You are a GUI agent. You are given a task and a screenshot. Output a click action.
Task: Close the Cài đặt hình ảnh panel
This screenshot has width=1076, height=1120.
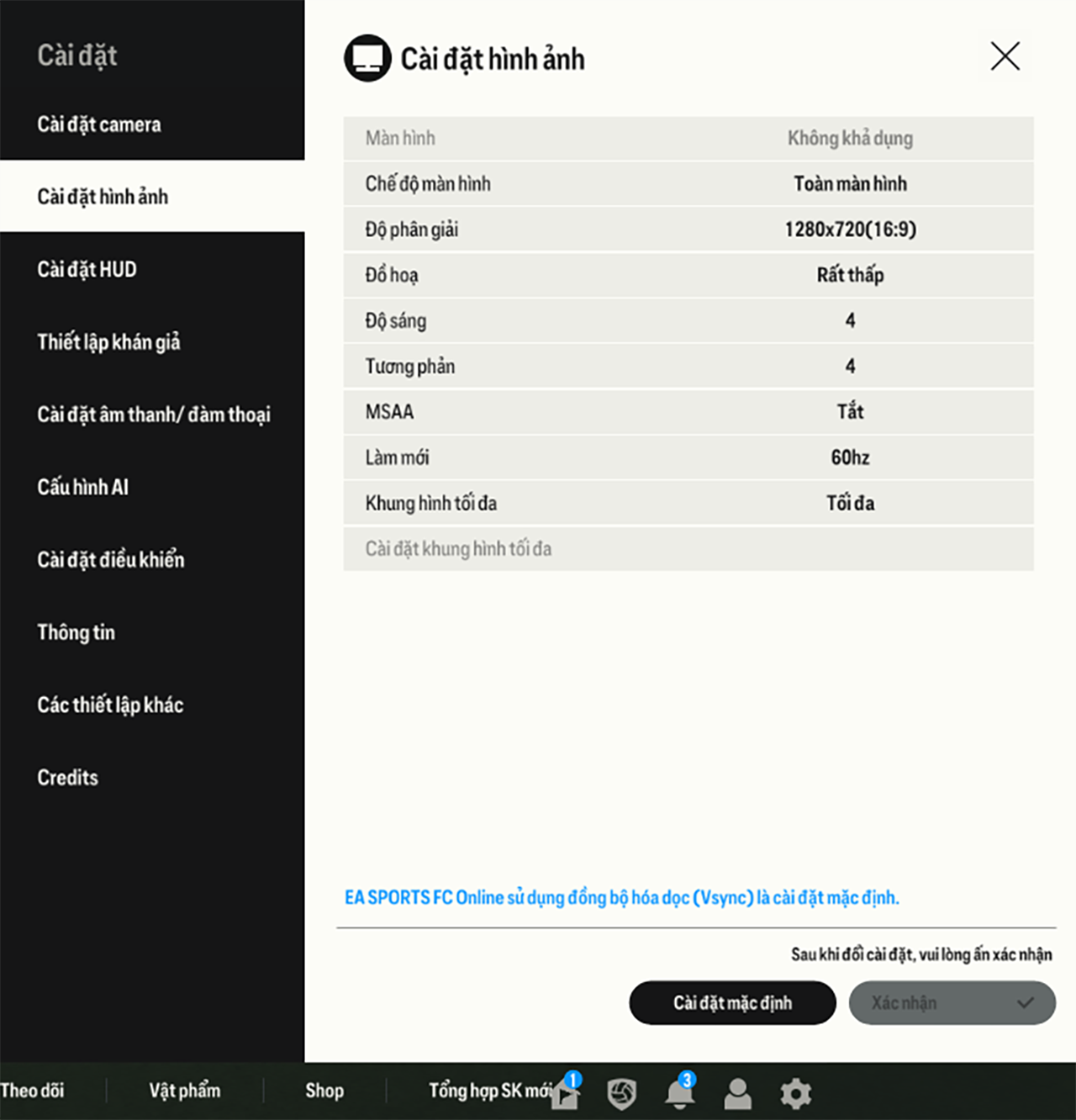pos(1005,56)
